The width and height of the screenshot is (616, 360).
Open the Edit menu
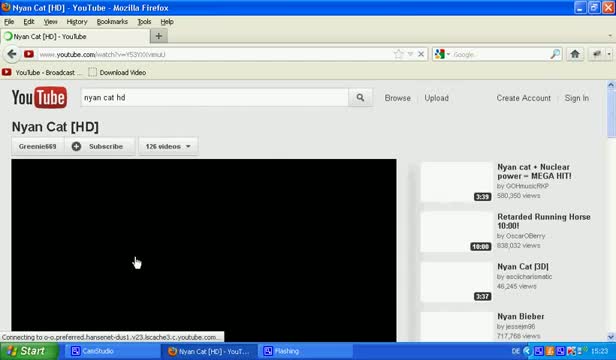tap(29, 22)
